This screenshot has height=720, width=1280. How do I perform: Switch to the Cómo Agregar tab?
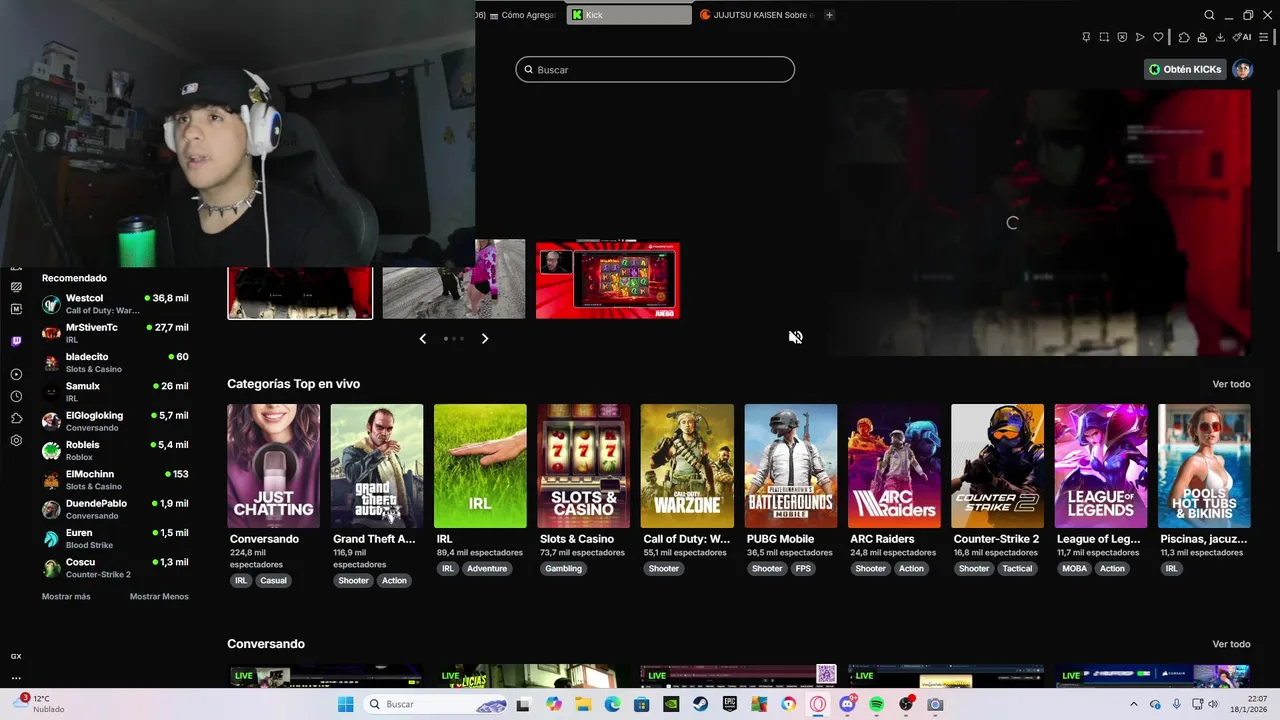pyautogui.click(x=520, y=15)
